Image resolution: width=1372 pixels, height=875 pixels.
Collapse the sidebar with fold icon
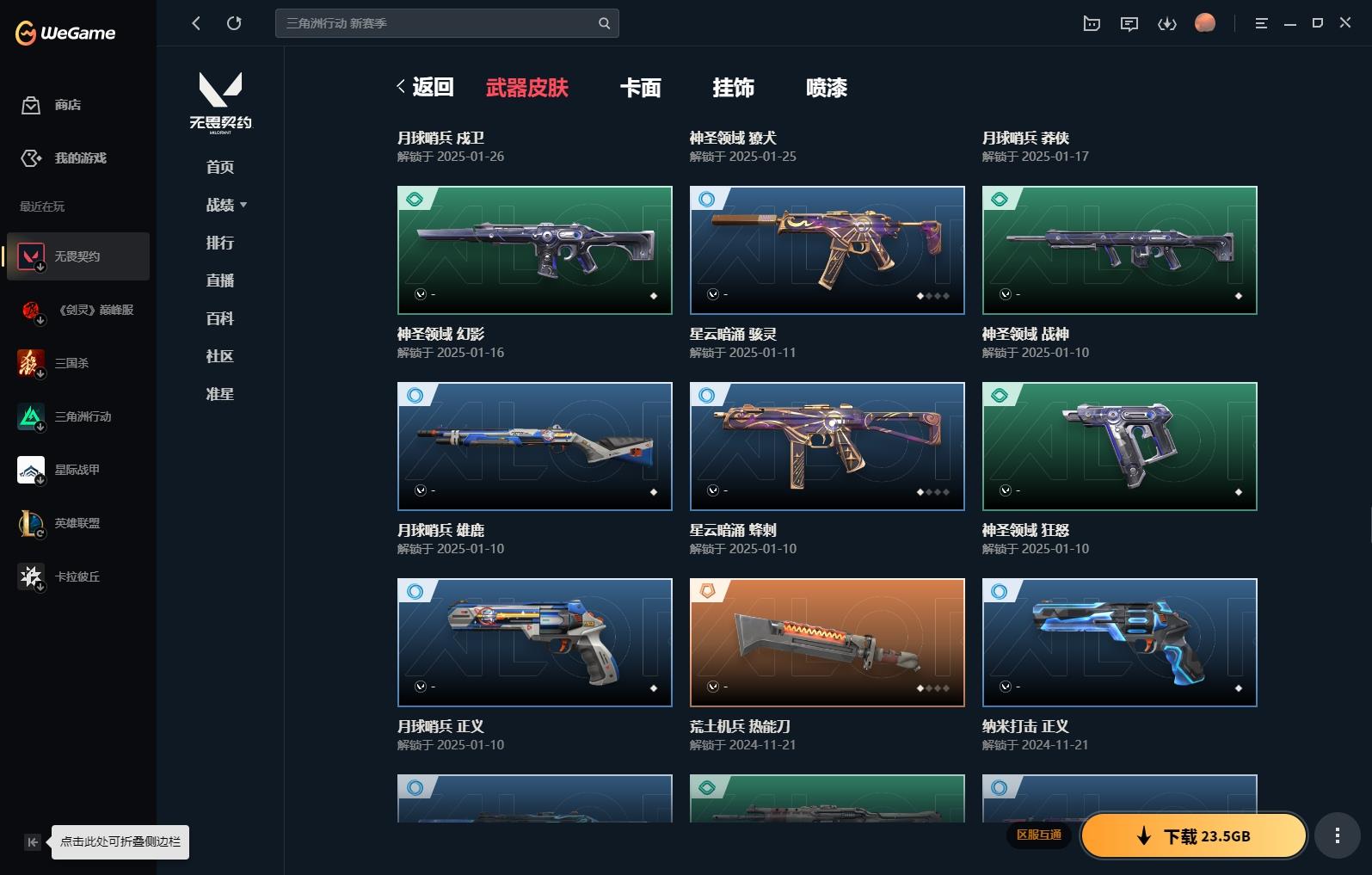[x=33, y=842]
